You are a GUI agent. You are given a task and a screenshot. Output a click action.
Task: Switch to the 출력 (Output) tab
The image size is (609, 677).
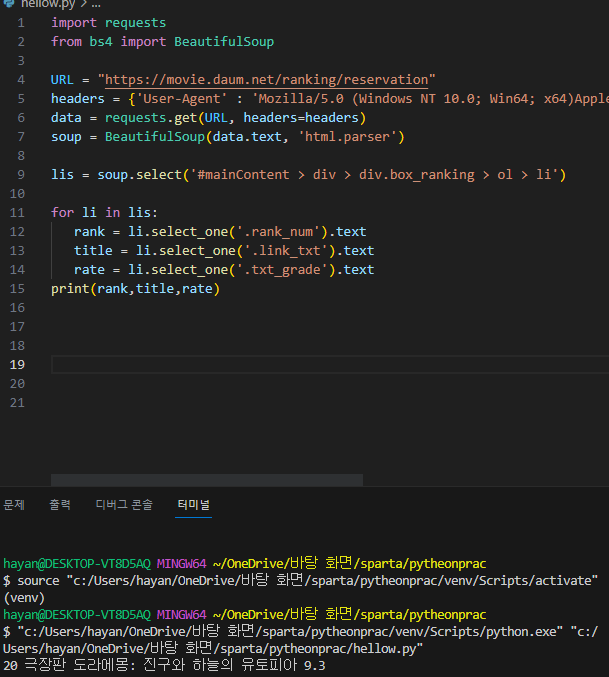point(60,504)
